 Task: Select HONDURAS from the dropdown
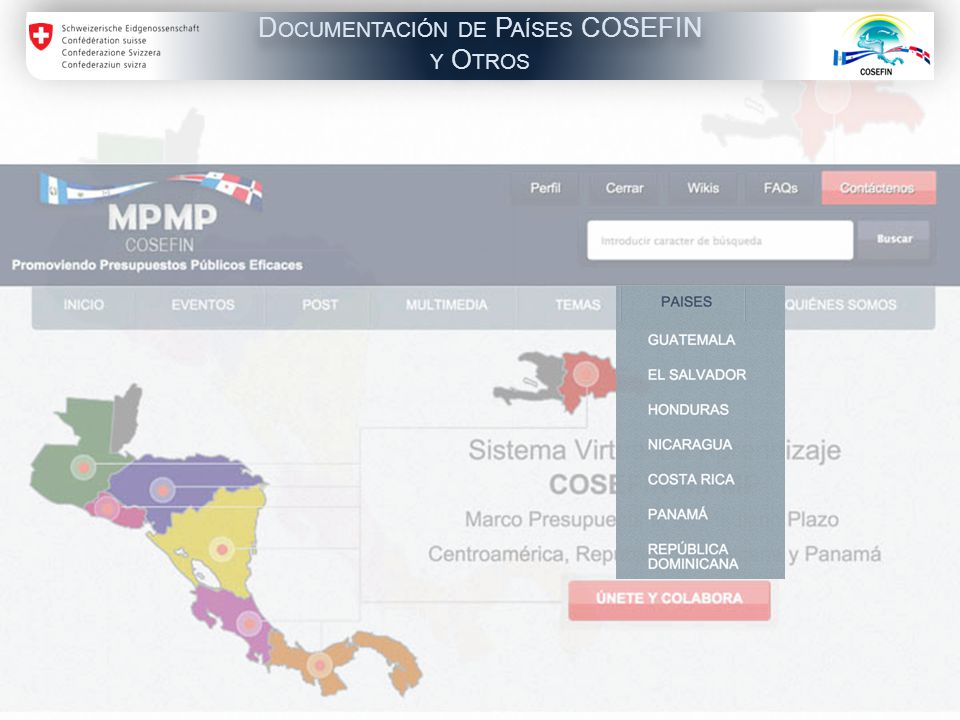688,410
